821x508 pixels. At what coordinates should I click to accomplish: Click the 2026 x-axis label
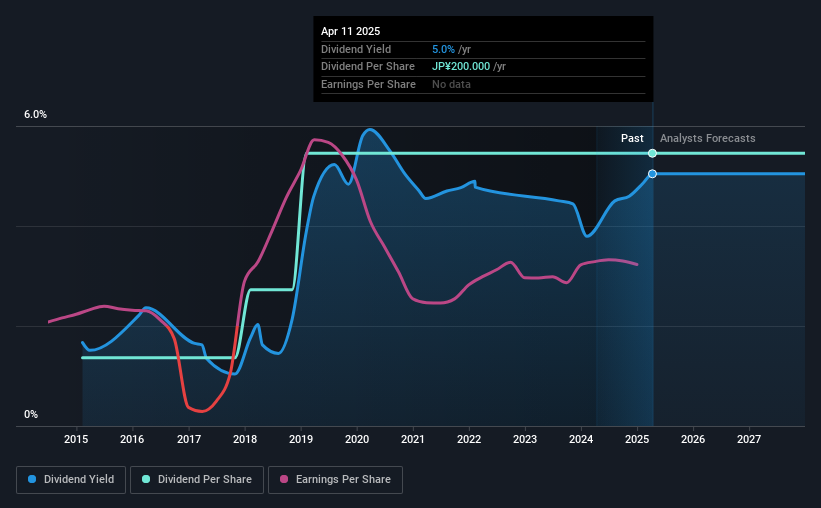tap(693, 439)
